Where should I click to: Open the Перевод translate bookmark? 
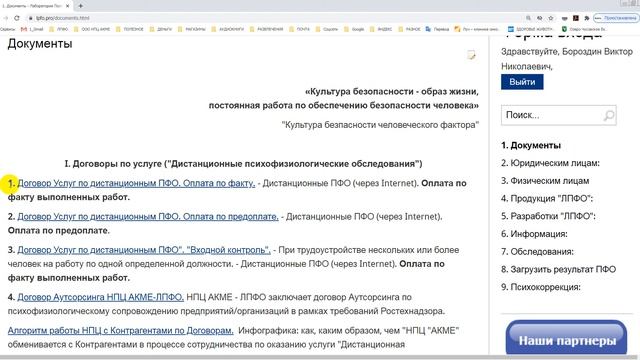tap(437, 29)
